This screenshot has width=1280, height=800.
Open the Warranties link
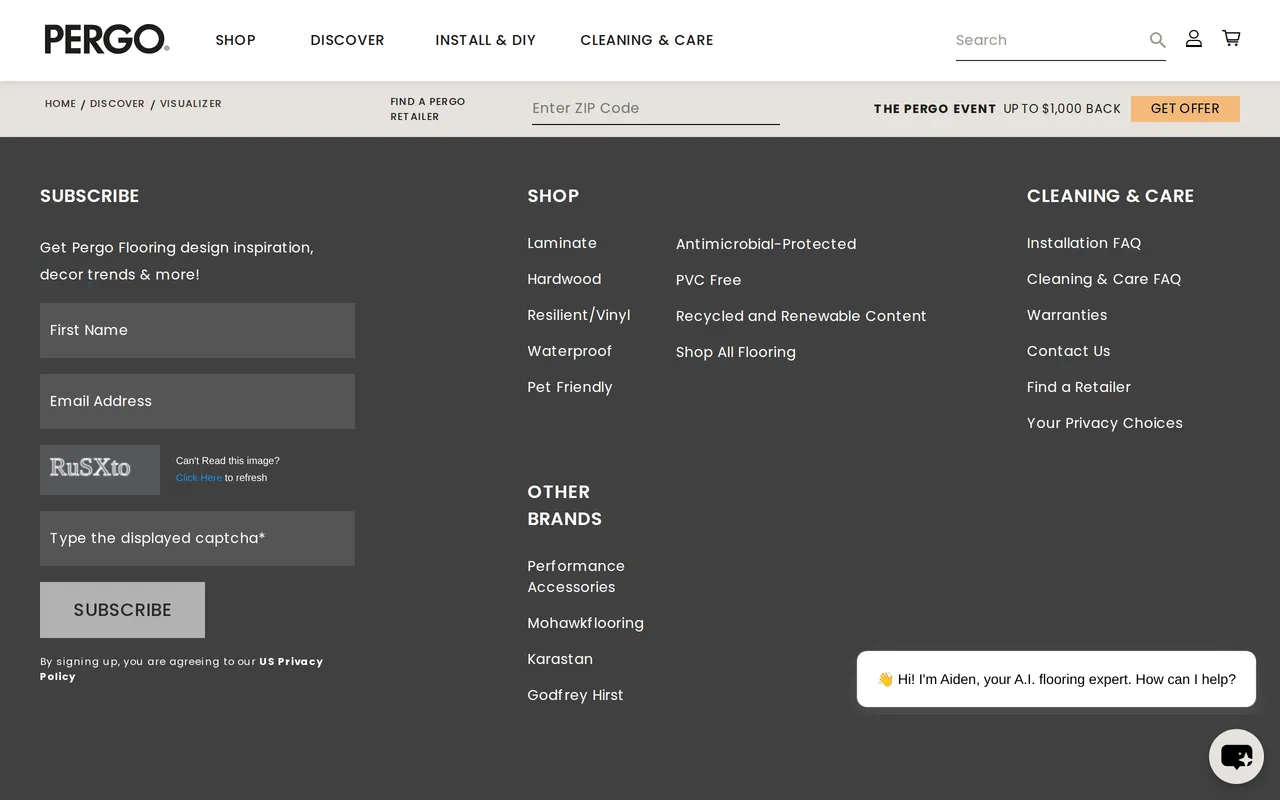click(1067, 315)
